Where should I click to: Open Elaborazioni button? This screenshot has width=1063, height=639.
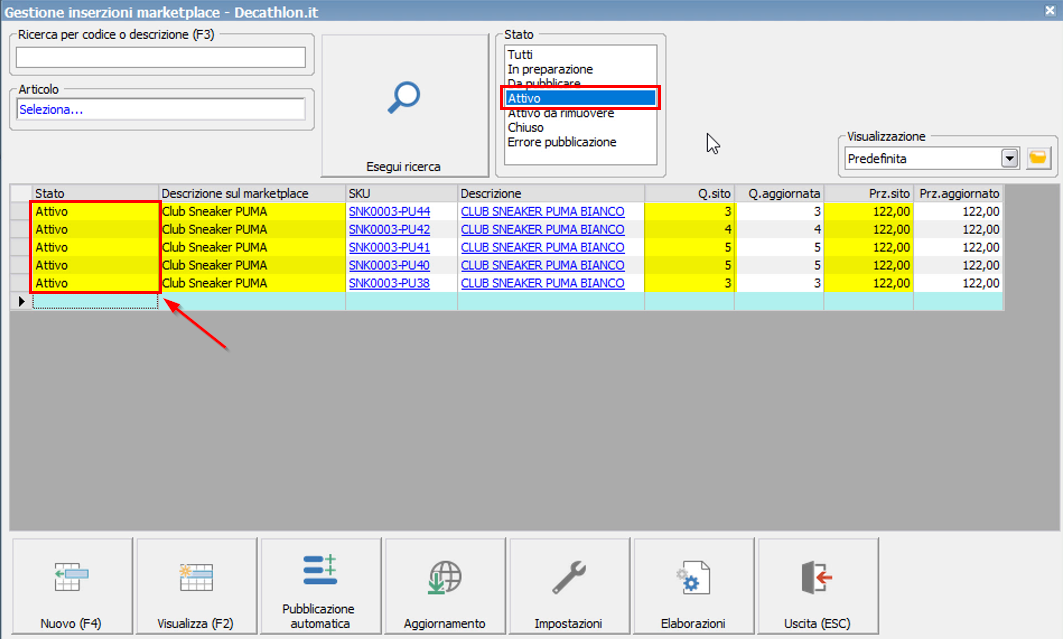click(693, 586)
